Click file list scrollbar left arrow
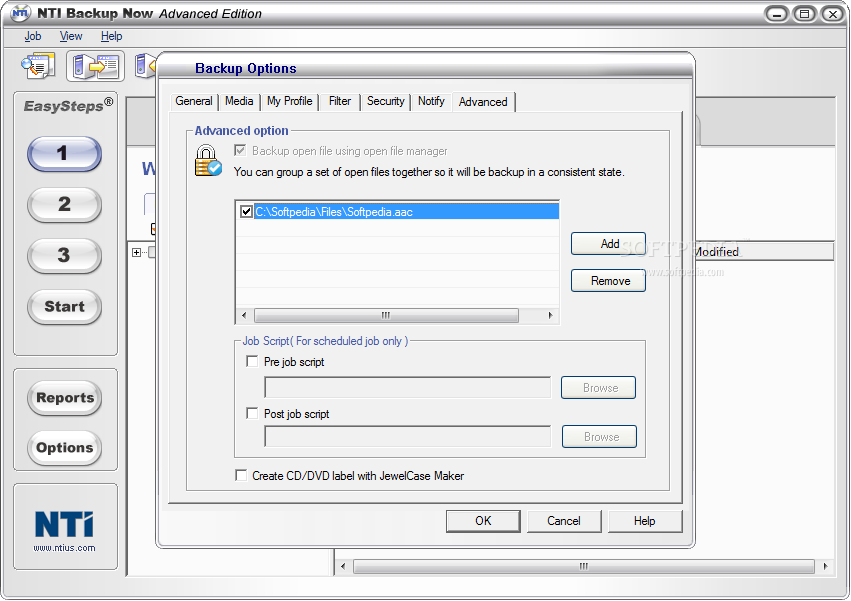Screen dimensions: 851x601 244,315
